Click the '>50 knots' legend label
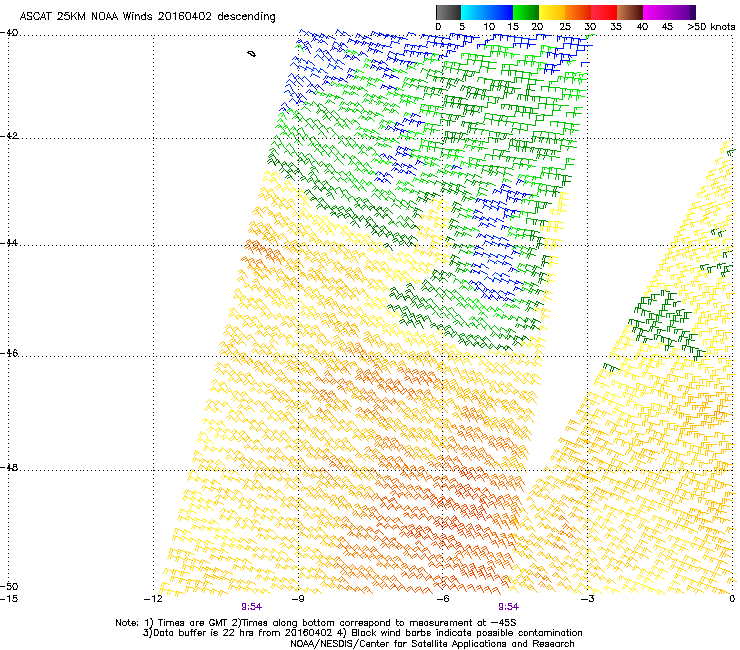Viewport: 740px width, 650px height. point(712,27)
